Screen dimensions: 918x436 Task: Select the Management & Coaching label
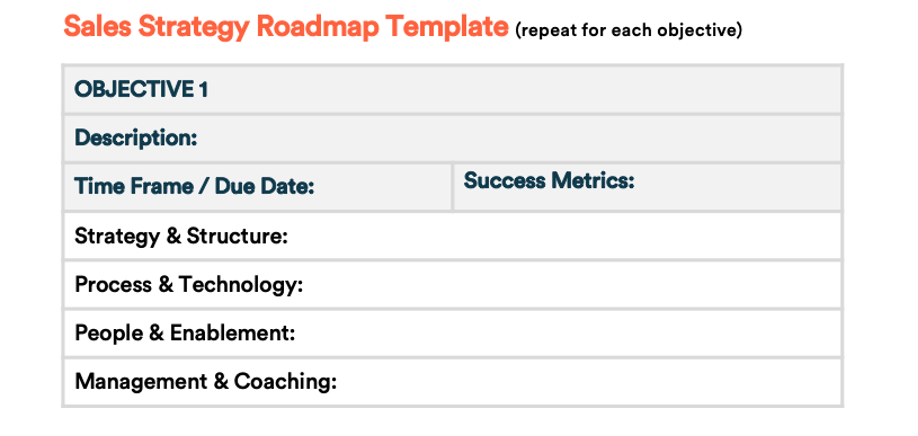(206, 382)
